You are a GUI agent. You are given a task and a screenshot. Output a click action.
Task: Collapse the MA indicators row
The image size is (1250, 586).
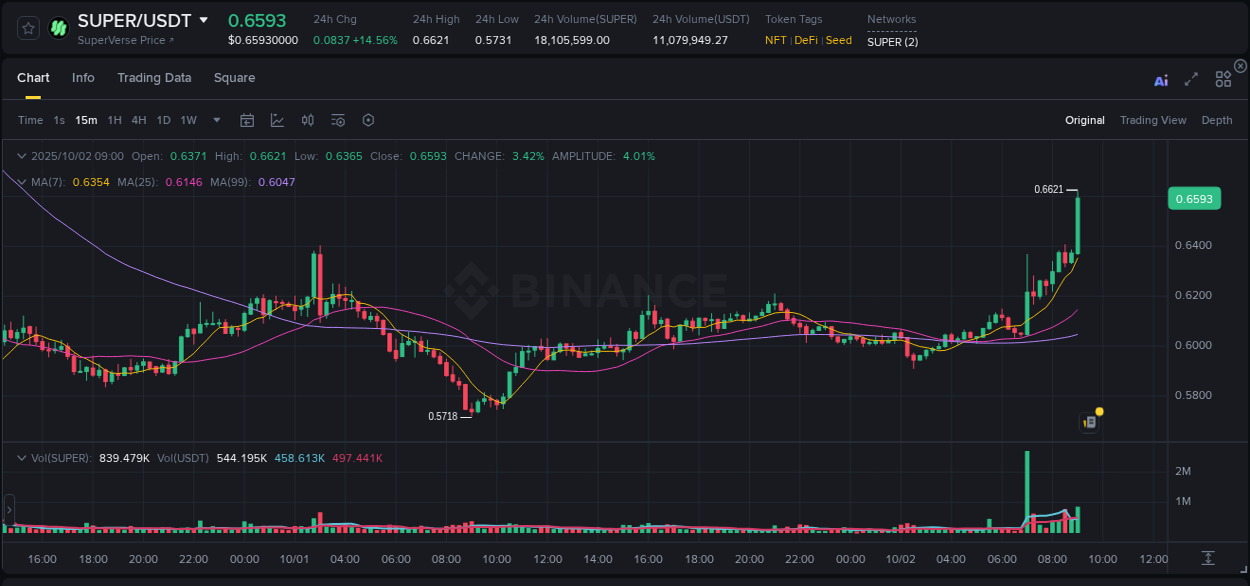[x=21, y=182]
